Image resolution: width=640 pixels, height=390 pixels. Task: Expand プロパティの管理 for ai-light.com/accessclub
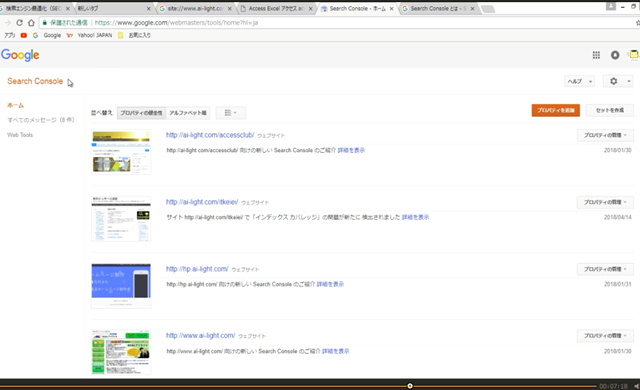605,135
